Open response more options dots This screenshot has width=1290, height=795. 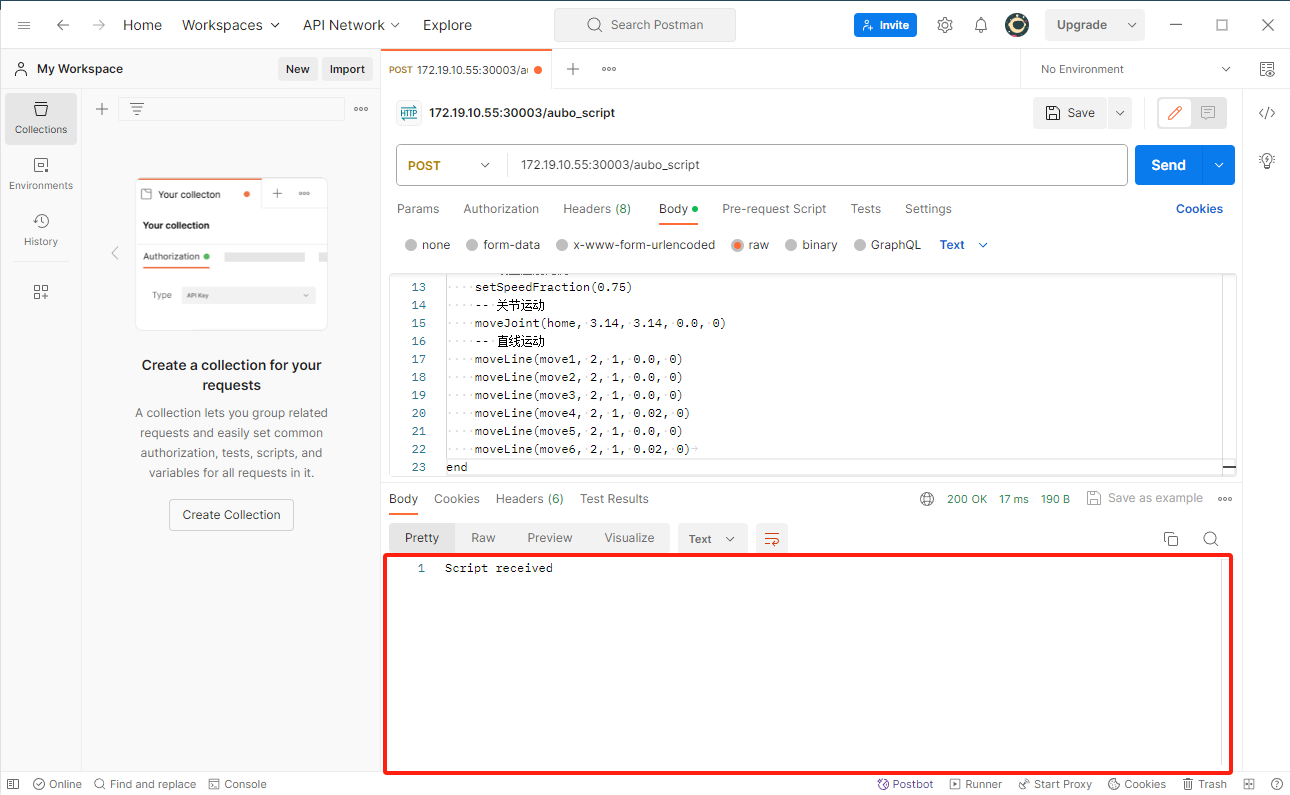[x=1225, y=499]
